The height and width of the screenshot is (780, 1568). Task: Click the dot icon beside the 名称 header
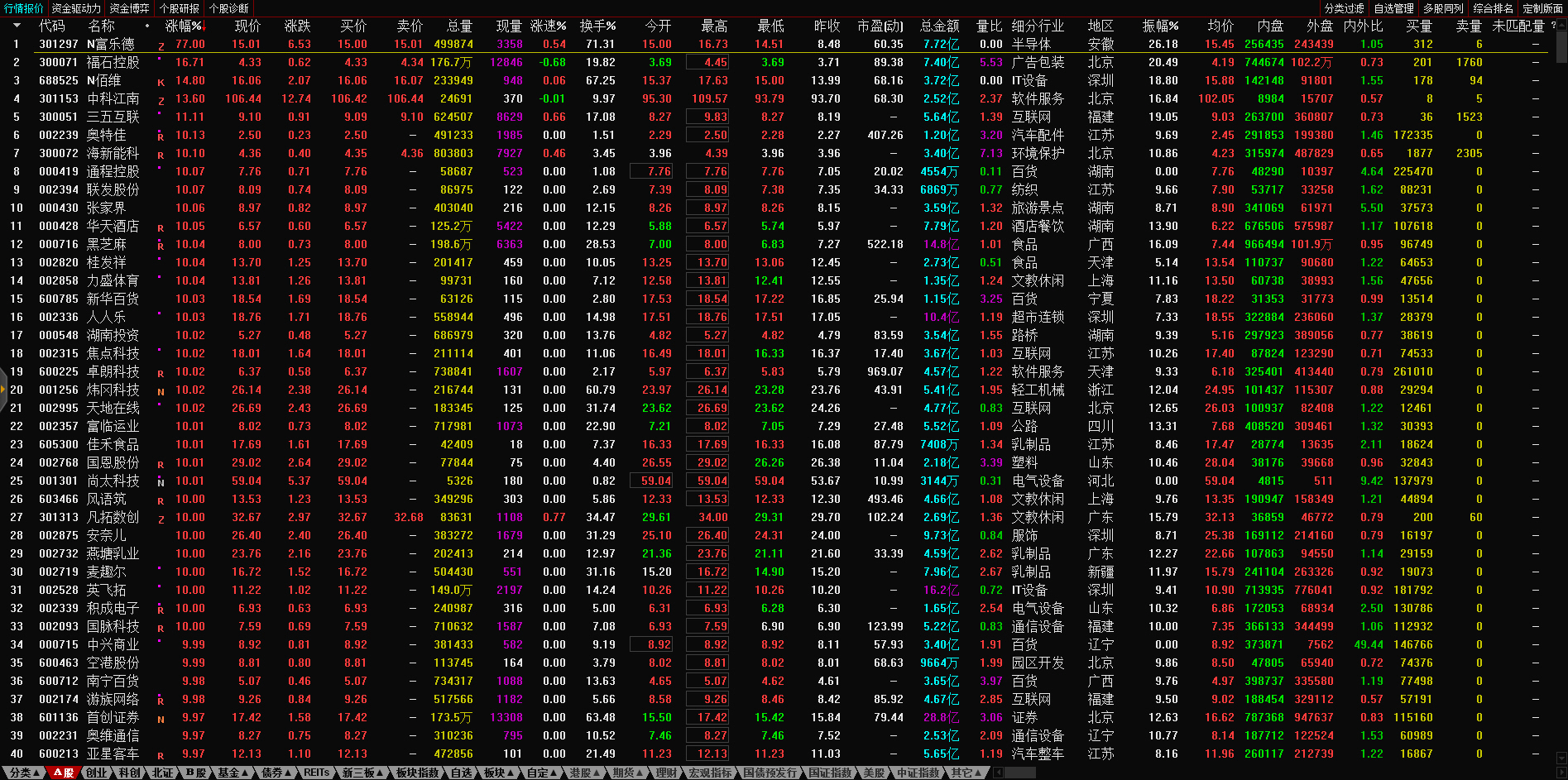(147, 26)
